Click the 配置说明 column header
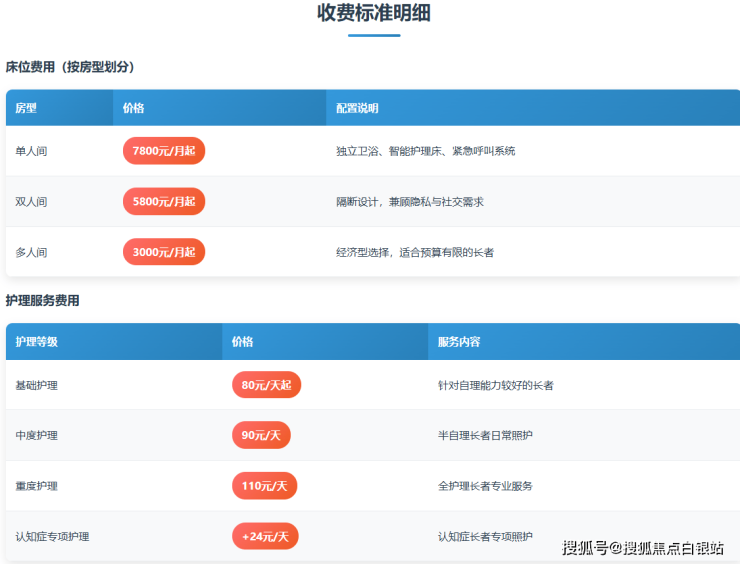740x564 pixels. [357, 108]
